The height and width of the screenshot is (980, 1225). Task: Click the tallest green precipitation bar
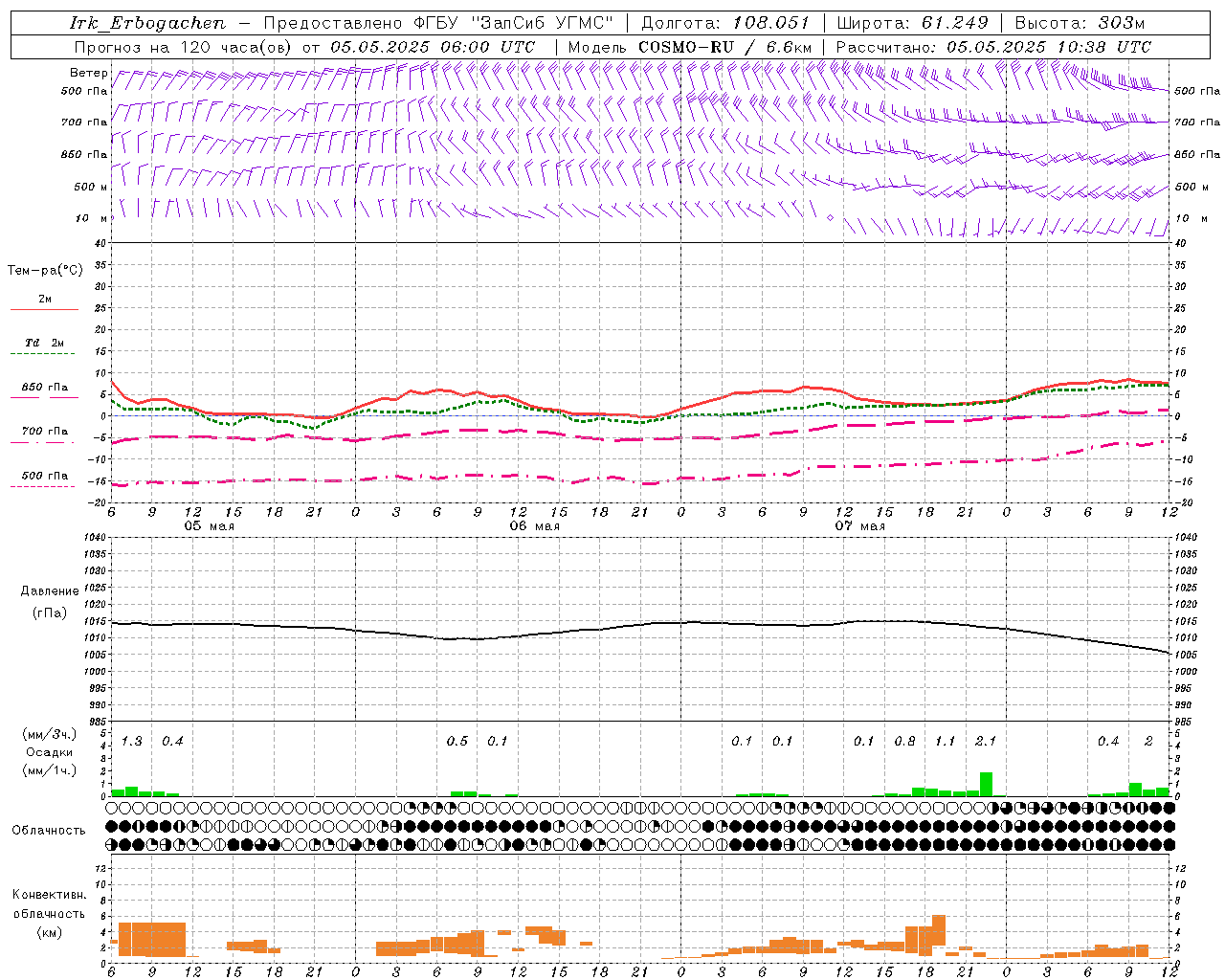986,784
